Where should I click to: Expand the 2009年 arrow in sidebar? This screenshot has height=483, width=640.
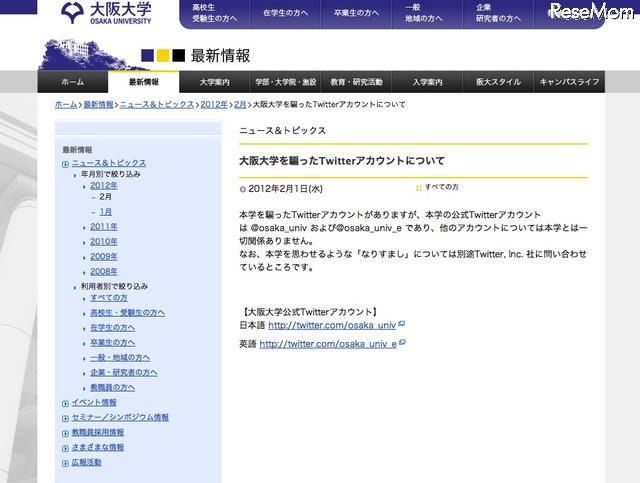pyautogui.click(x=84, y=258)
